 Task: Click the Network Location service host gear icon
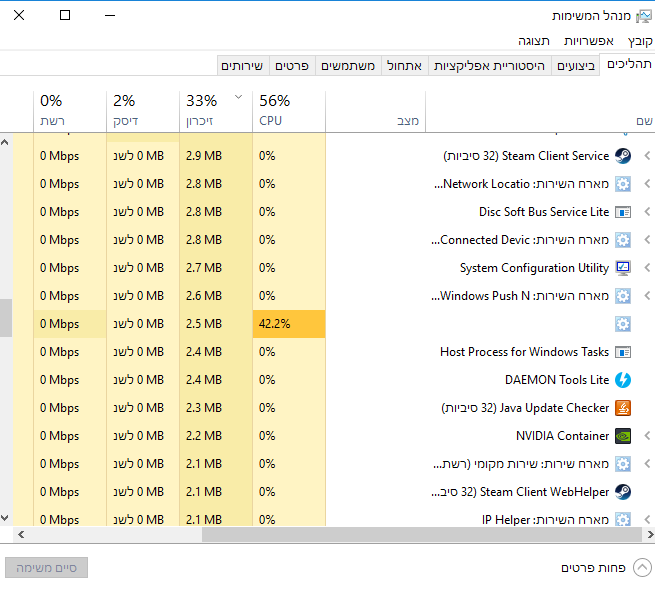tap(623, 184)
